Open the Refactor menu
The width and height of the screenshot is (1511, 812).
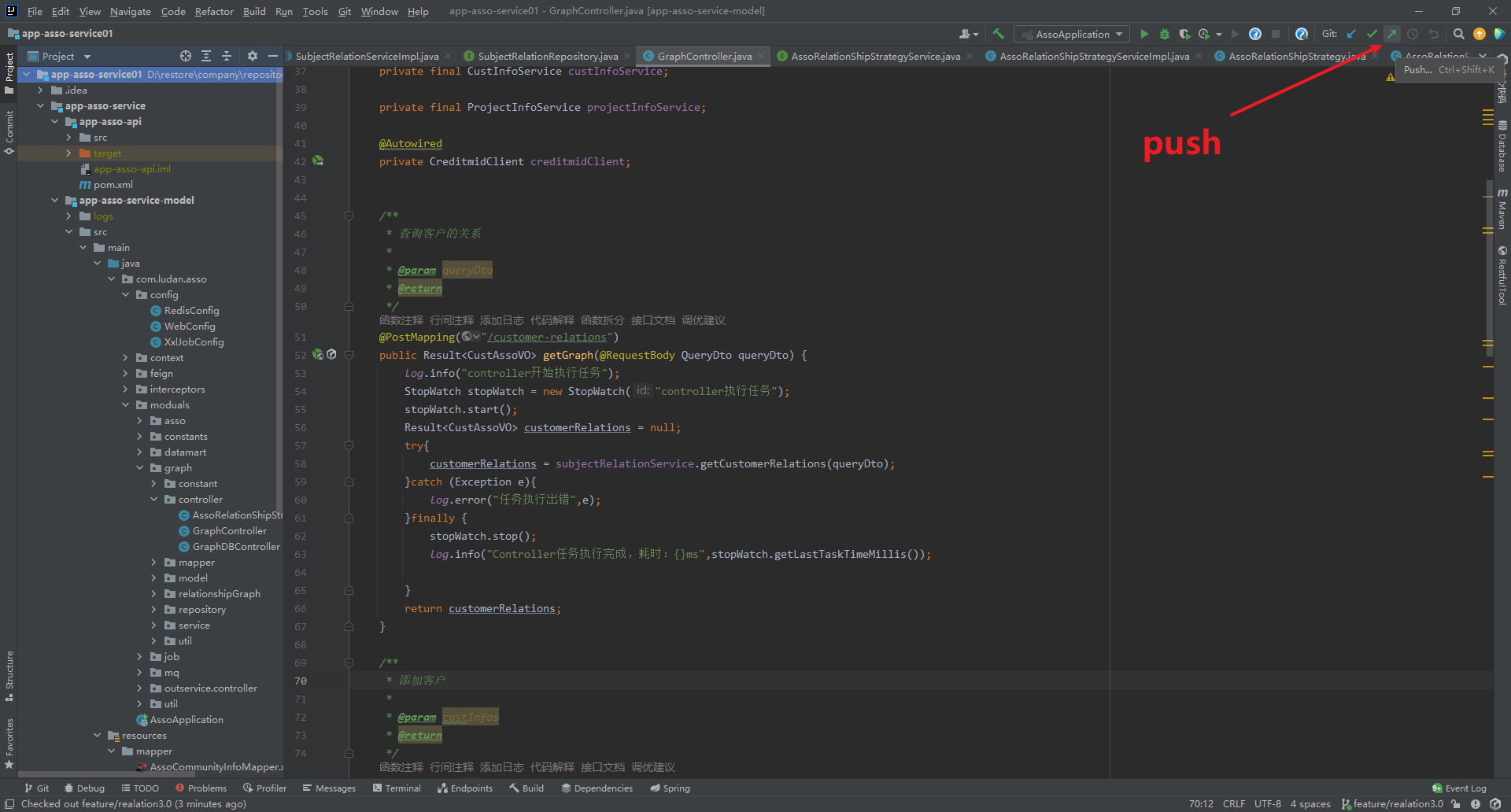tap(214, 11)
